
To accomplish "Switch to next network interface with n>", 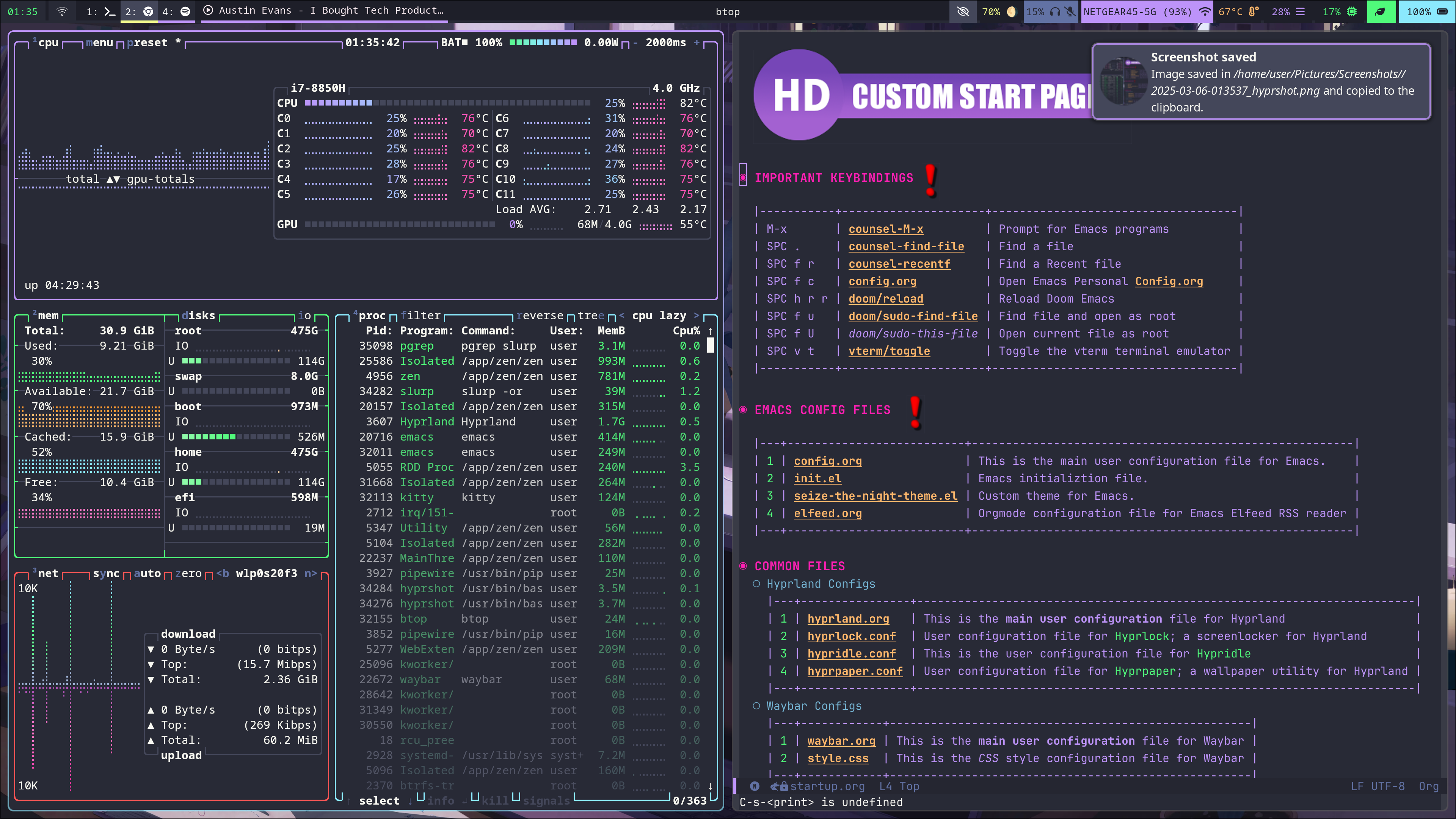I will click(311, 573).
